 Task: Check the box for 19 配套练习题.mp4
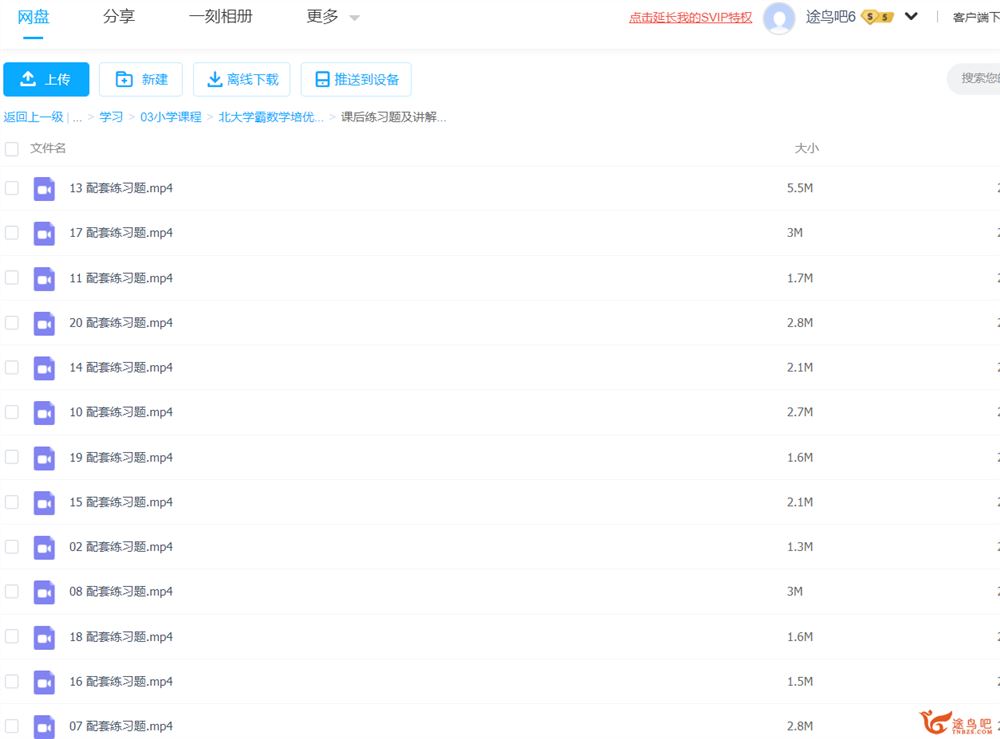coord(11,457)
